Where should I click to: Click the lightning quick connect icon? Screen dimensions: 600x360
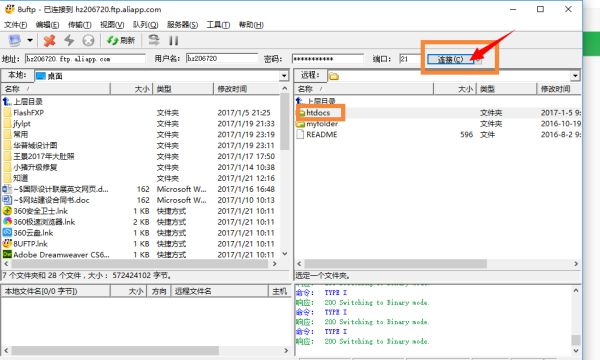point(69,40)
